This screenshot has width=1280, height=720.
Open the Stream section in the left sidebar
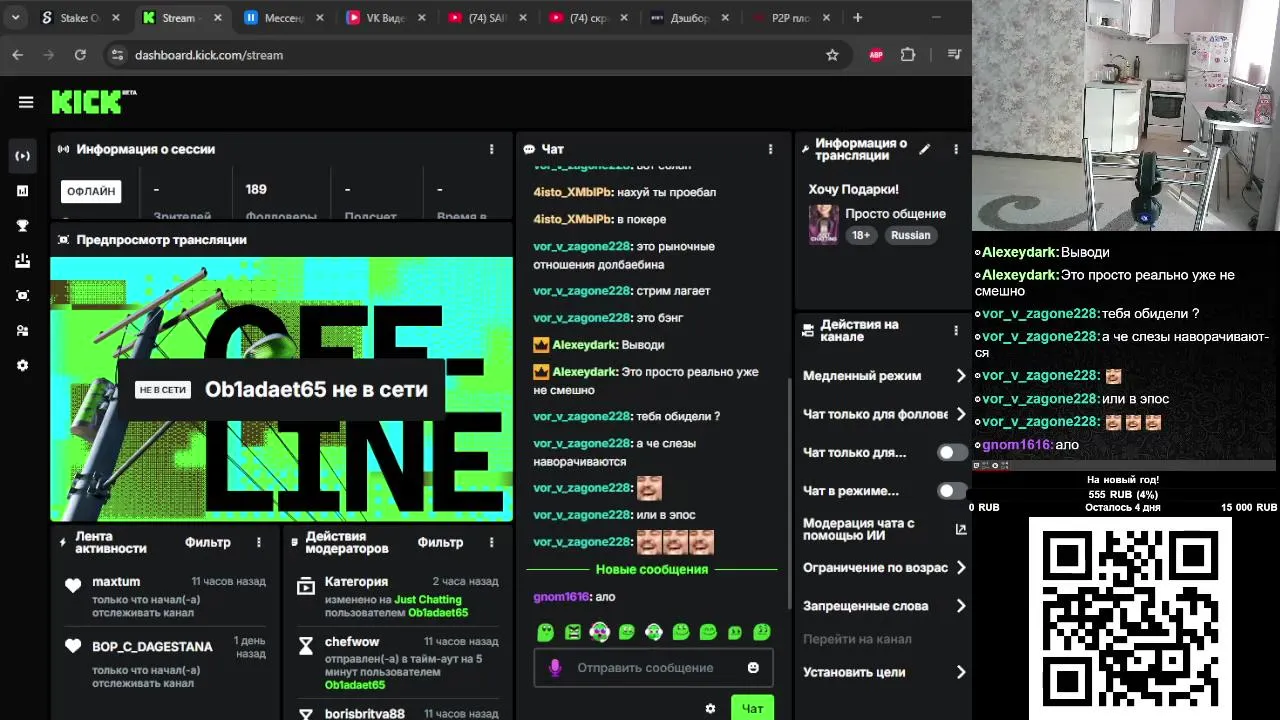click(x=23, y=156)
